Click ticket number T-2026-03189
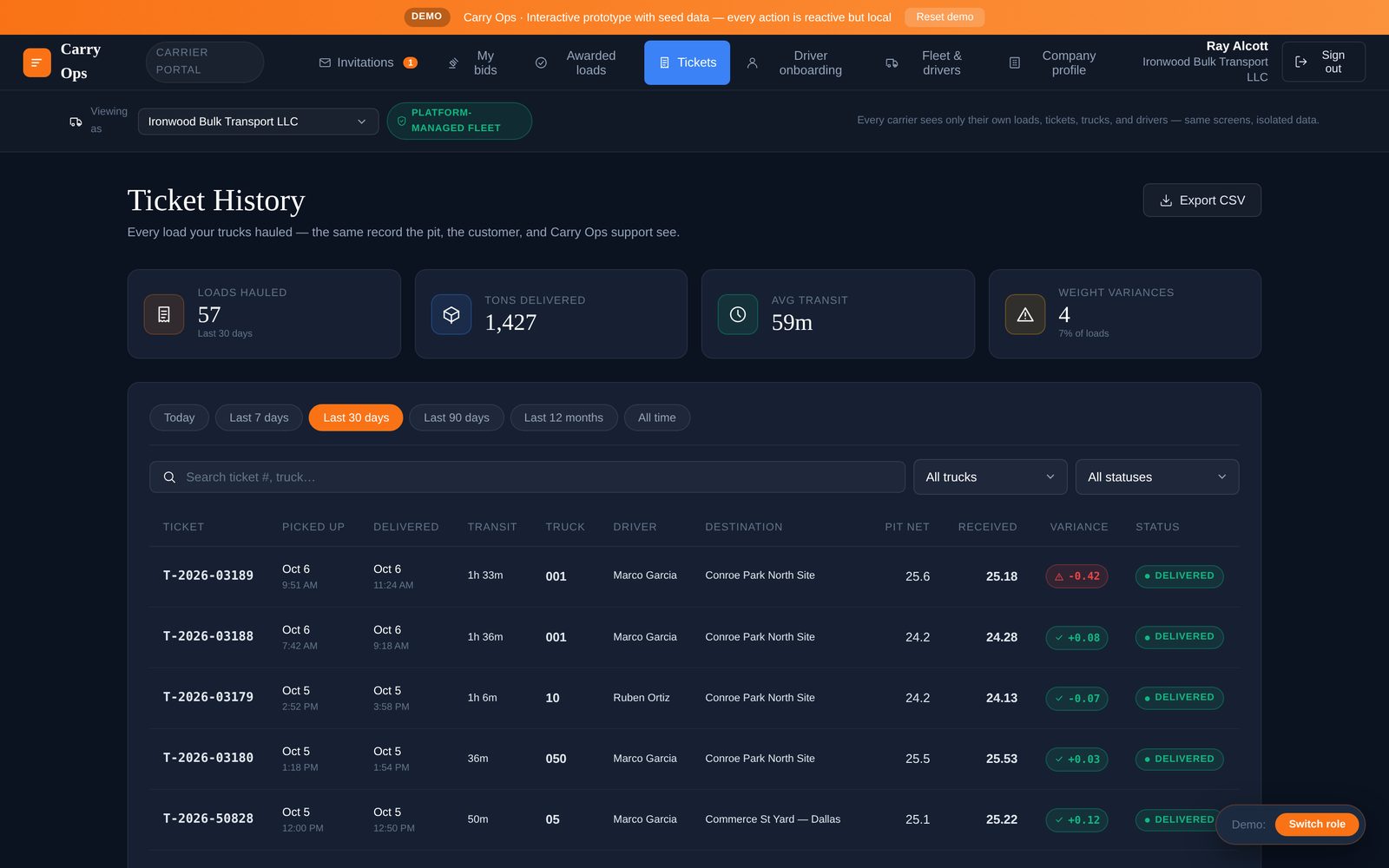1389x868 pixels. point(208,575)
